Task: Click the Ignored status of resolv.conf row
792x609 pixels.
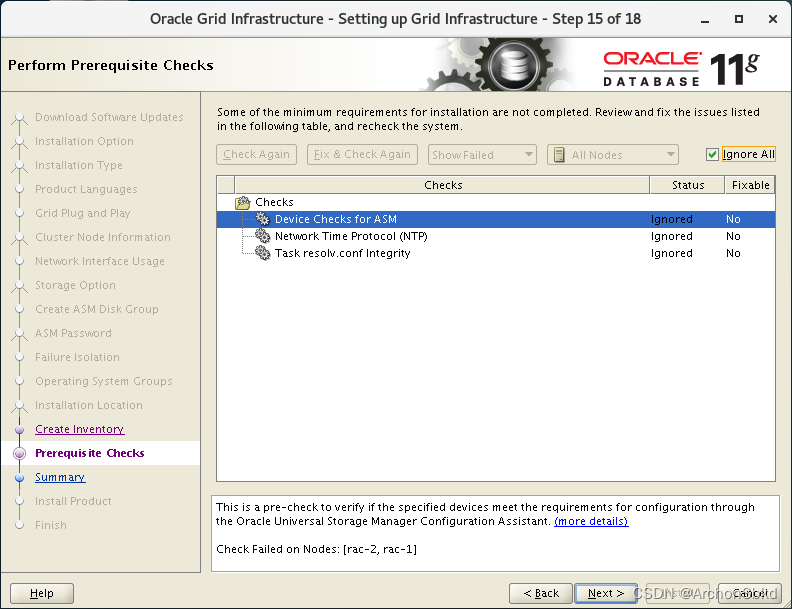Action: [x=671, y=253]
